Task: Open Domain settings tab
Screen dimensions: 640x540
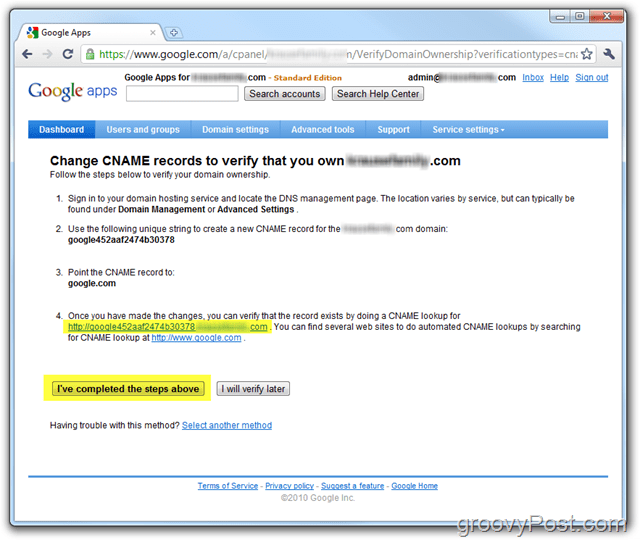Action: (236, 129)
